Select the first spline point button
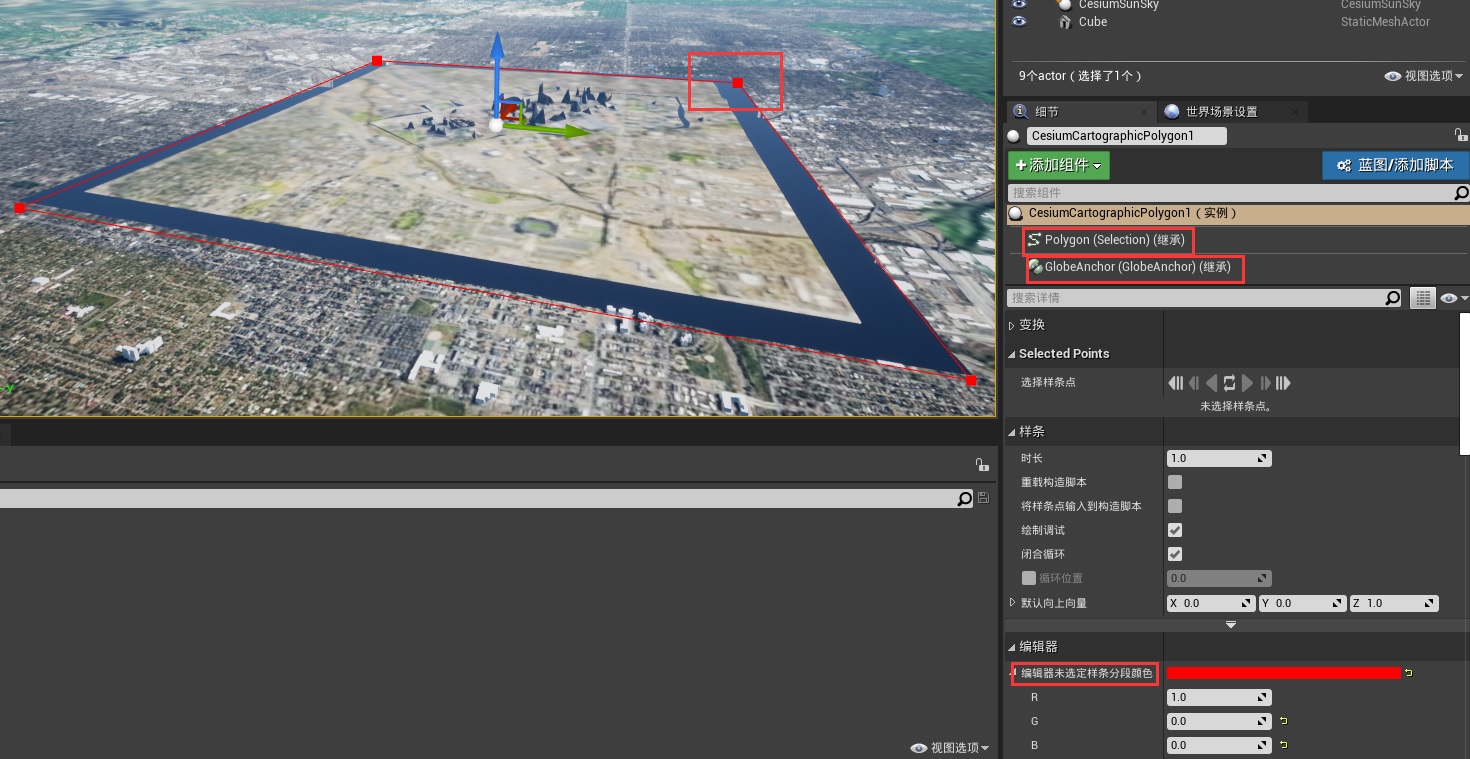The width and height of the screenshot is (1470, 759). tap(1175, 383)
